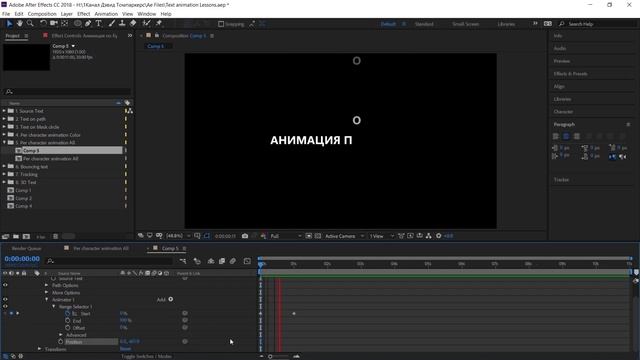Select the Eraser tool

pyautogui.click(x=133, y=24)
